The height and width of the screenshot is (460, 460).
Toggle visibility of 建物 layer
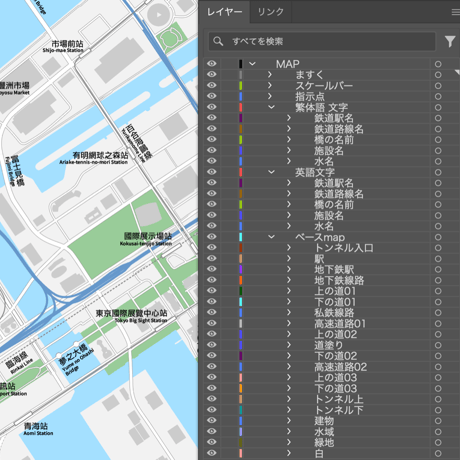point(211,420)
